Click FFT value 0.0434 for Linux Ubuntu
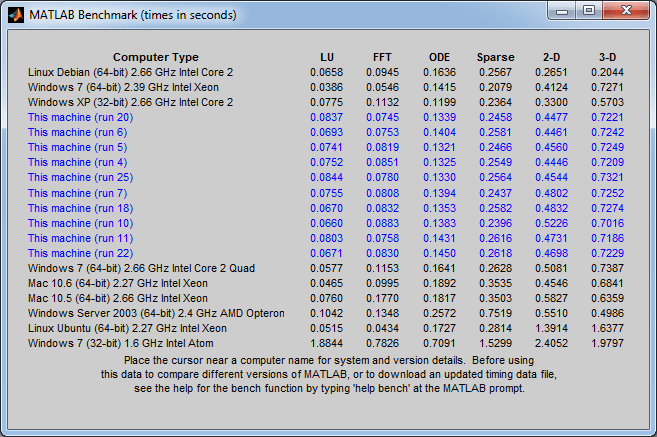 pos(383,328)
